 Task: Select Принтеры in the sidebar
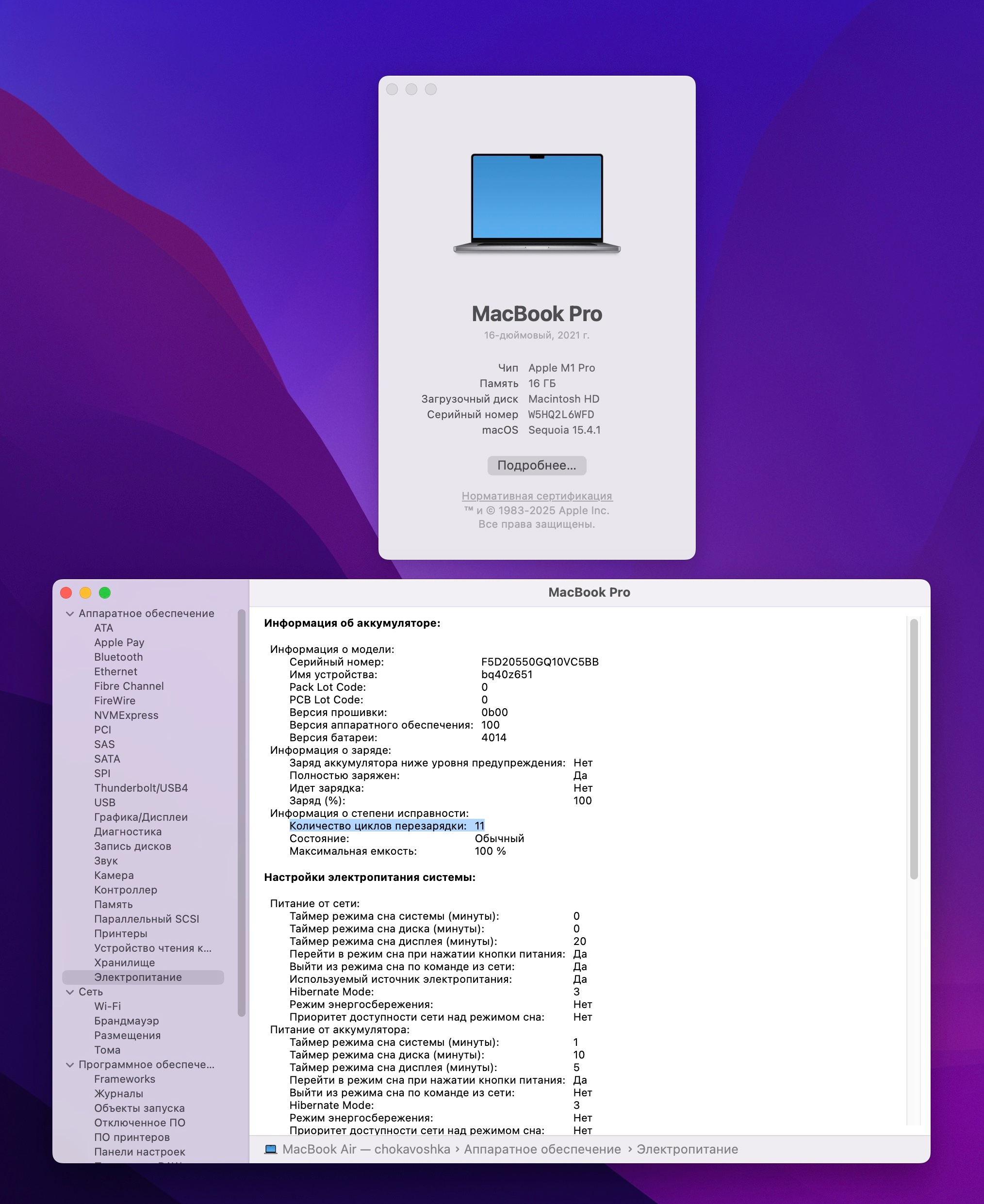tap(121, 933)
